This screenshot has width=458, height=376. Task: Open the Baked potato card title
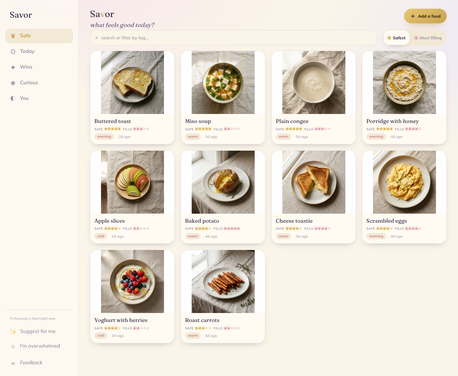click(x=202, y=221)
